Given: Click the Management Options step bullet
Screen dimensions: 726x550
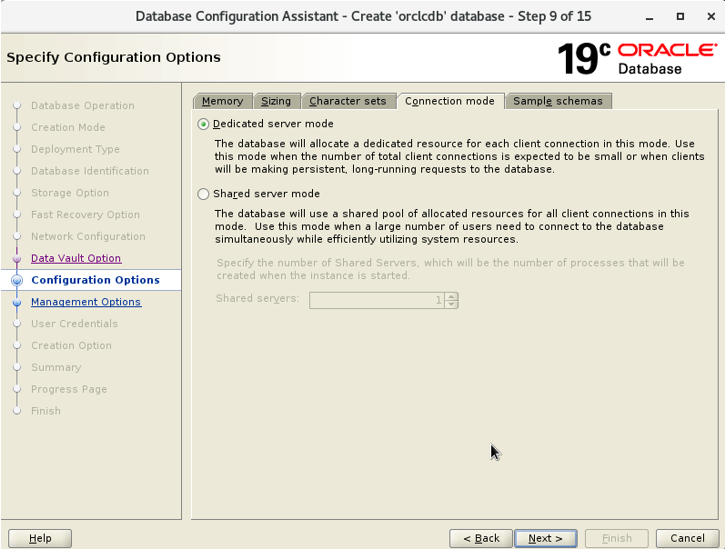Looking at the screenshot, I should 17,303.
